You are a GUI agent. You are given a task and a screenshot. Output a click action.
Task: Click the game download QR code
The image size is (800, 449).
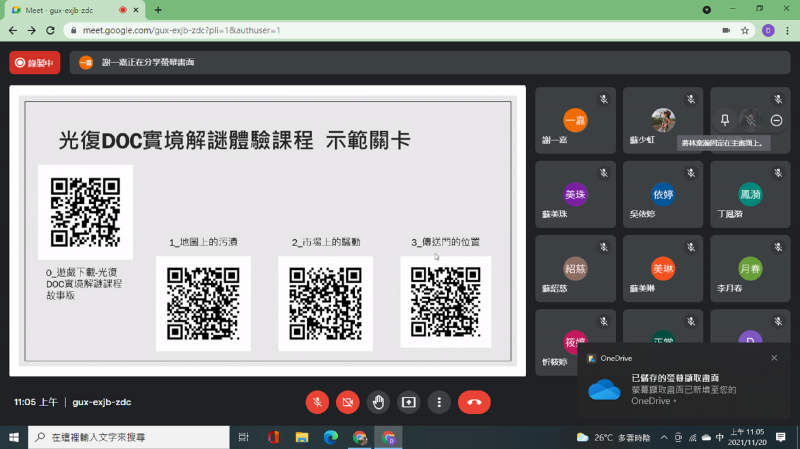pyautogui.click(x=85, y=212)
